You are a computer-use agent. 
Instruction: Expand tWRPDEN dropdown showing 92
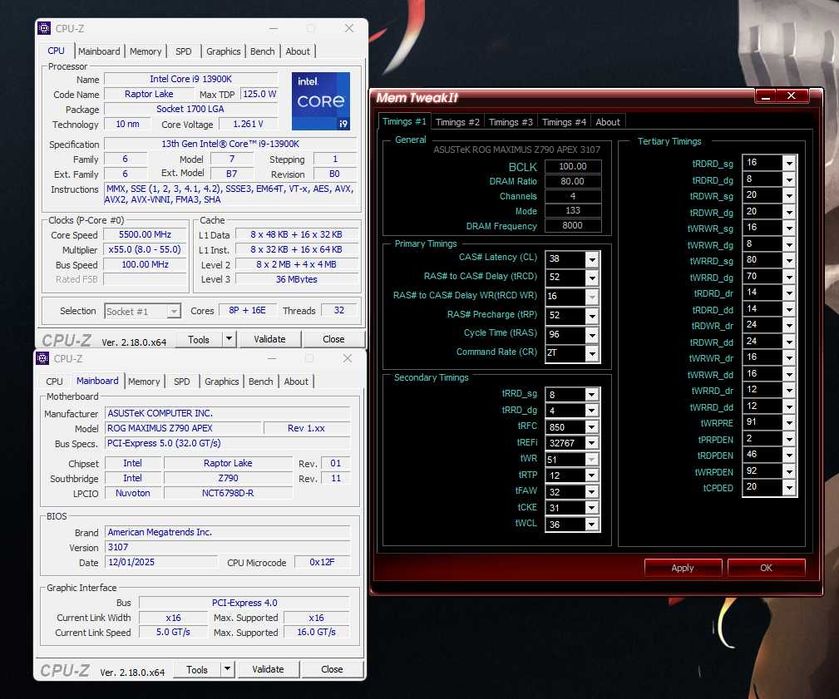point(789,472)
